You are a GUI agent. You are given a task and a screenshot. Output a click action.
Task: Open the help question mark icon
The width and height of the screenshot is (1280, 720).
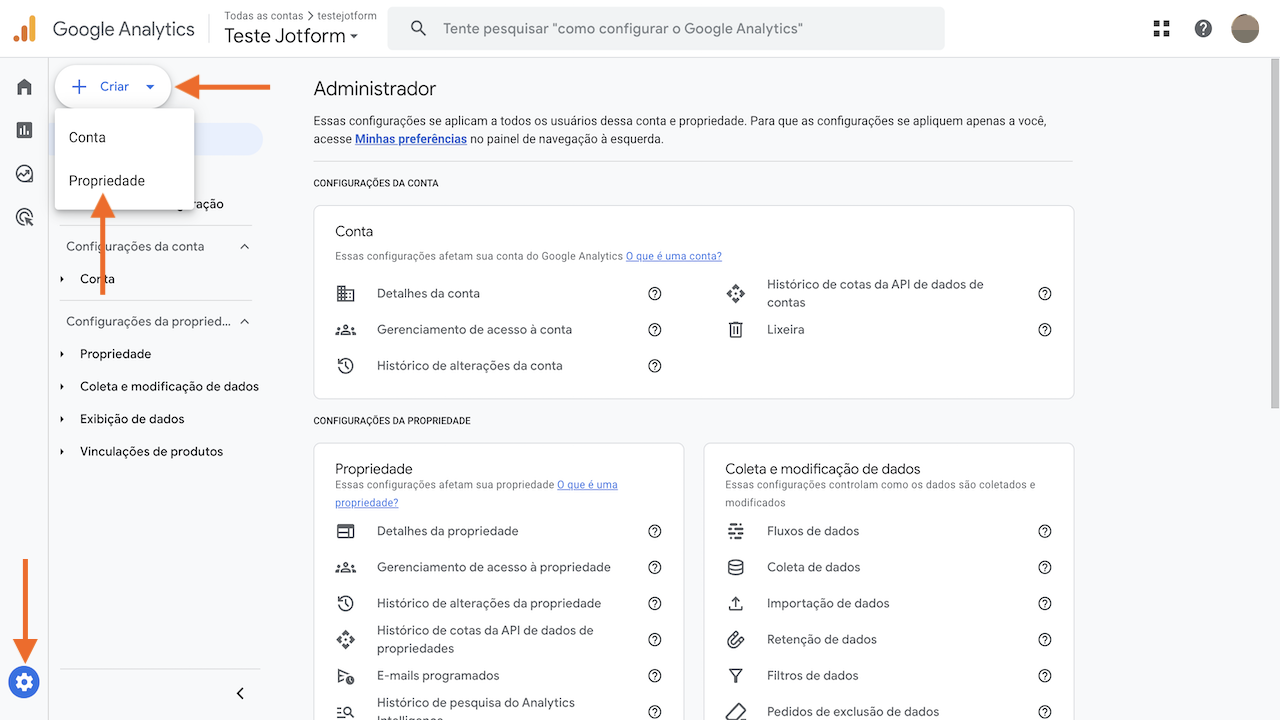click(1203, 28)
